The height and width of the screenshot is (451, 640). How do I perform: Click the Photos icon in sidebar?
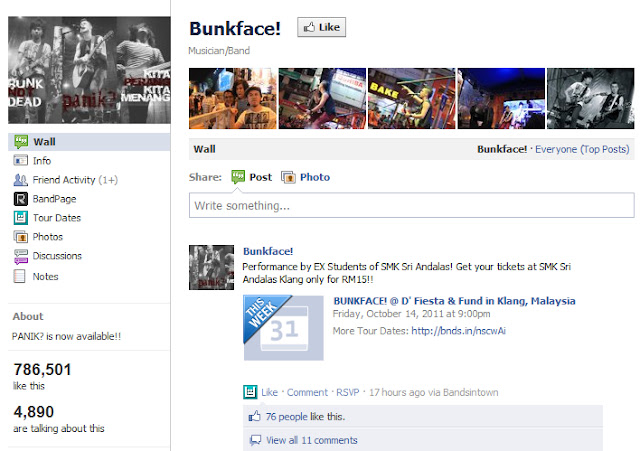pos(21,237)
